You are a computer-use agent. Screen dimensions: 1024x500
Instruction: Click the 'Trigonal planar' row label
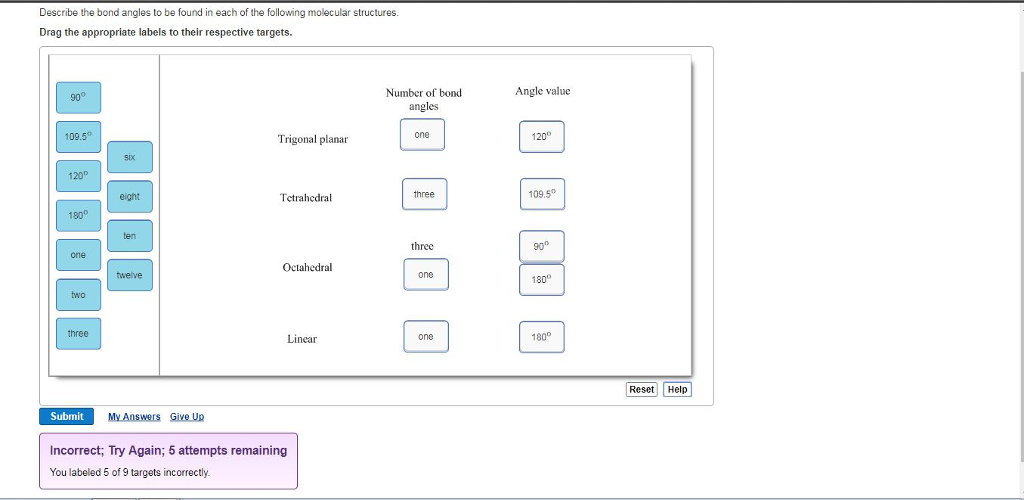tap(313, 139)
